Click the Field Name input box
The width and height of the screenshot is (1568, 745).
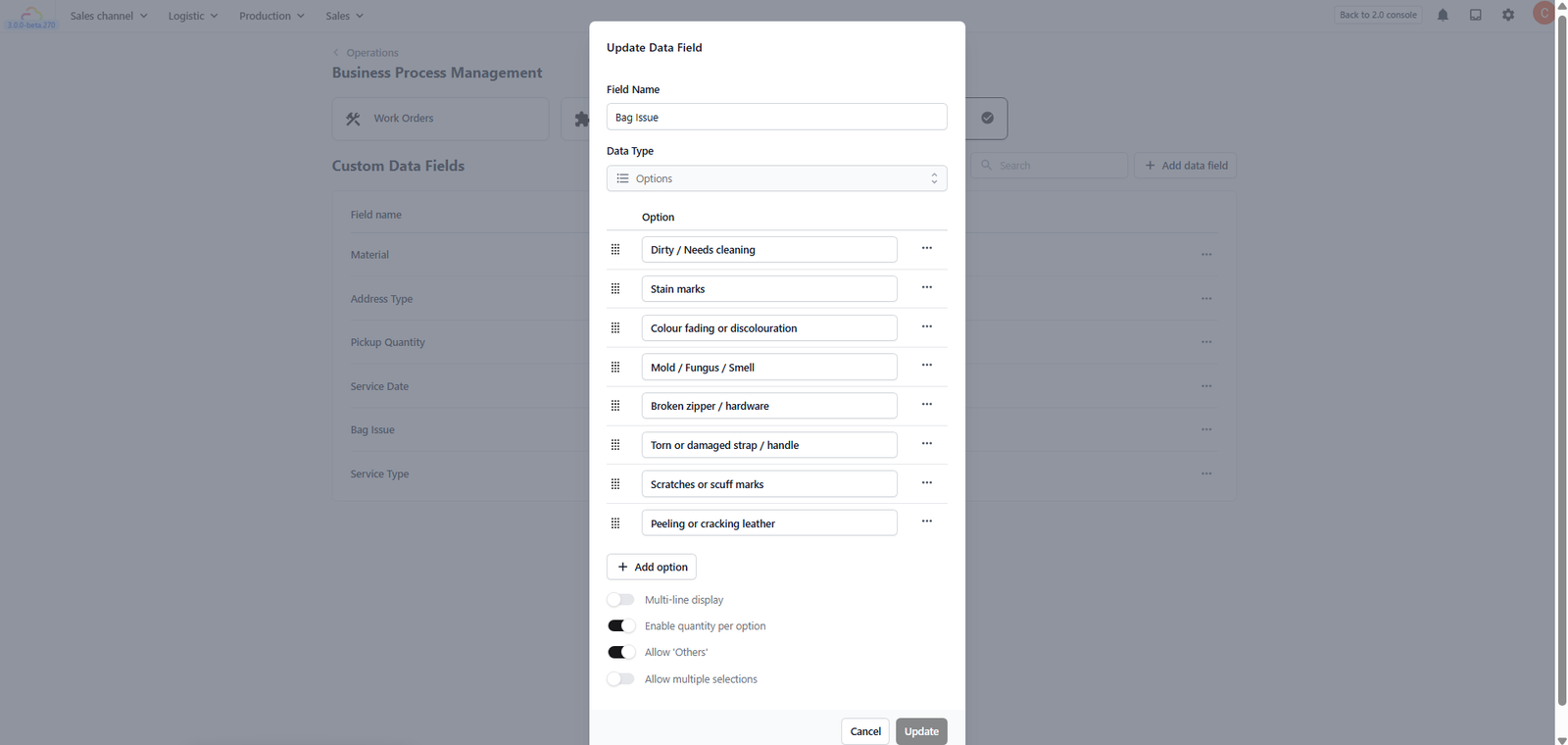click(776, 117)
